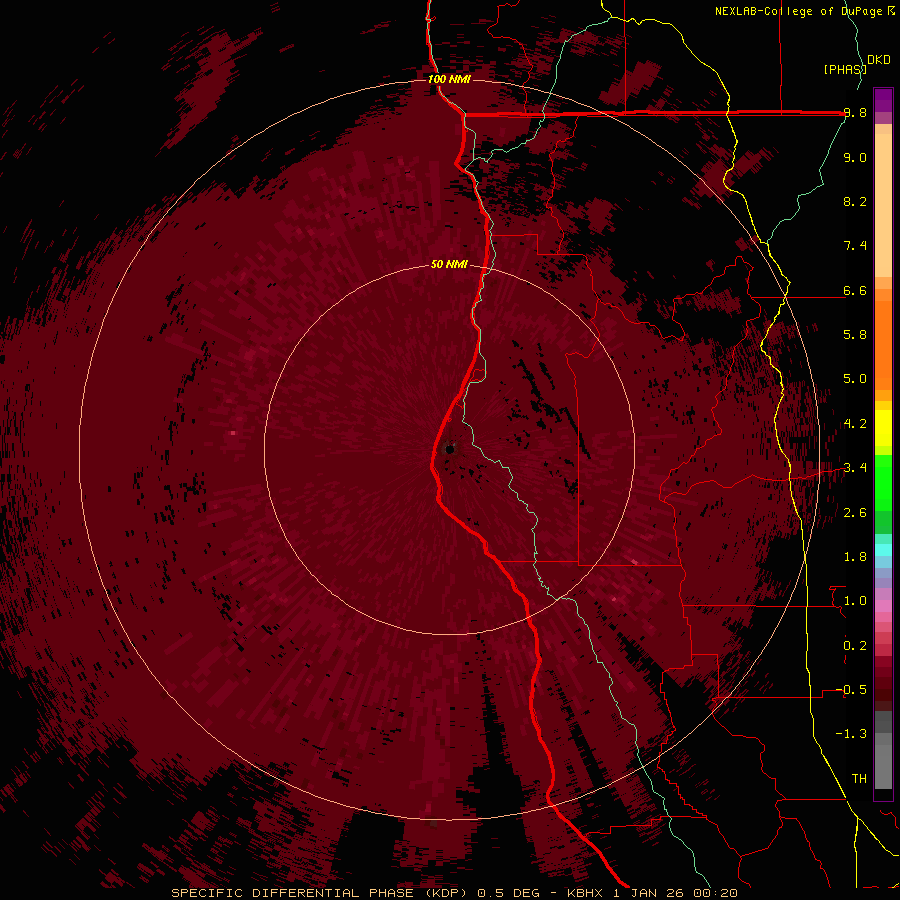The image size is (900, 900).
Task: Select the 0.2 legend value
Action: pos(855,646)
